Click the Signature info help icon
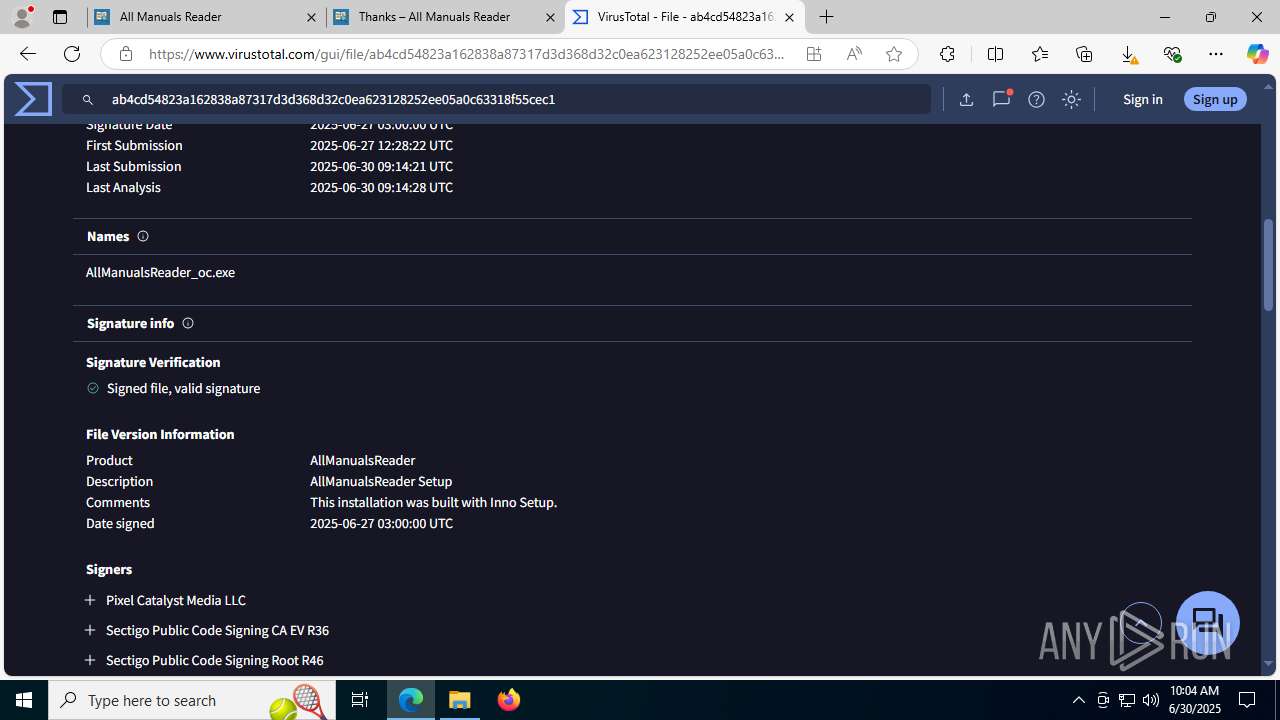Image resolution: width=1280 pixels, height=720 pixels. (x=188, y=323)
